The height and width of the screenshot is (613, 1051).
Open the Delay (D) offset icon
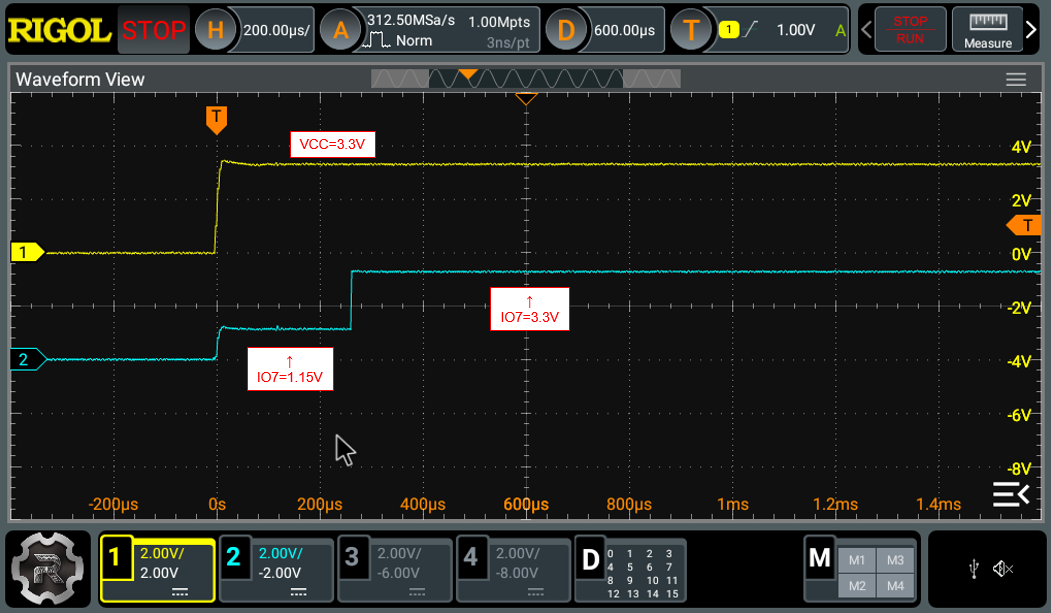click(566, 30)
